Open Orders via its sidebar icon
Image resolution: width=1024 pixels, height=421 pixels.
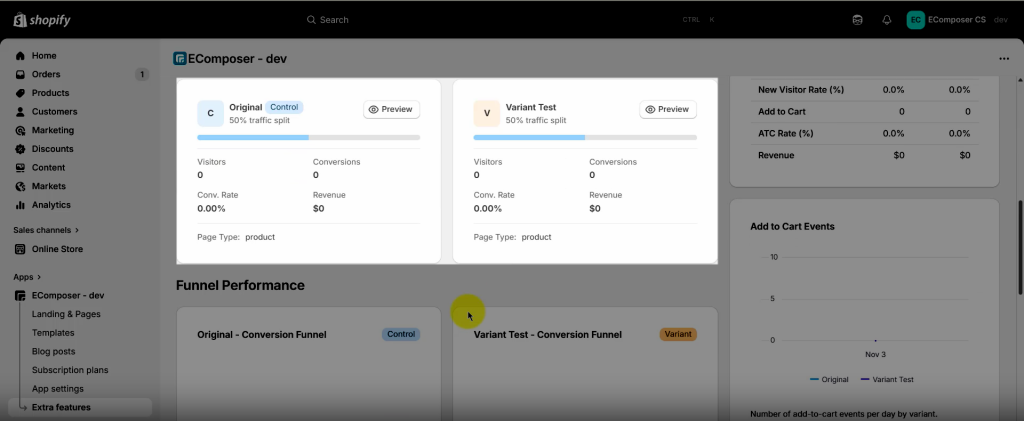[20, 75]
